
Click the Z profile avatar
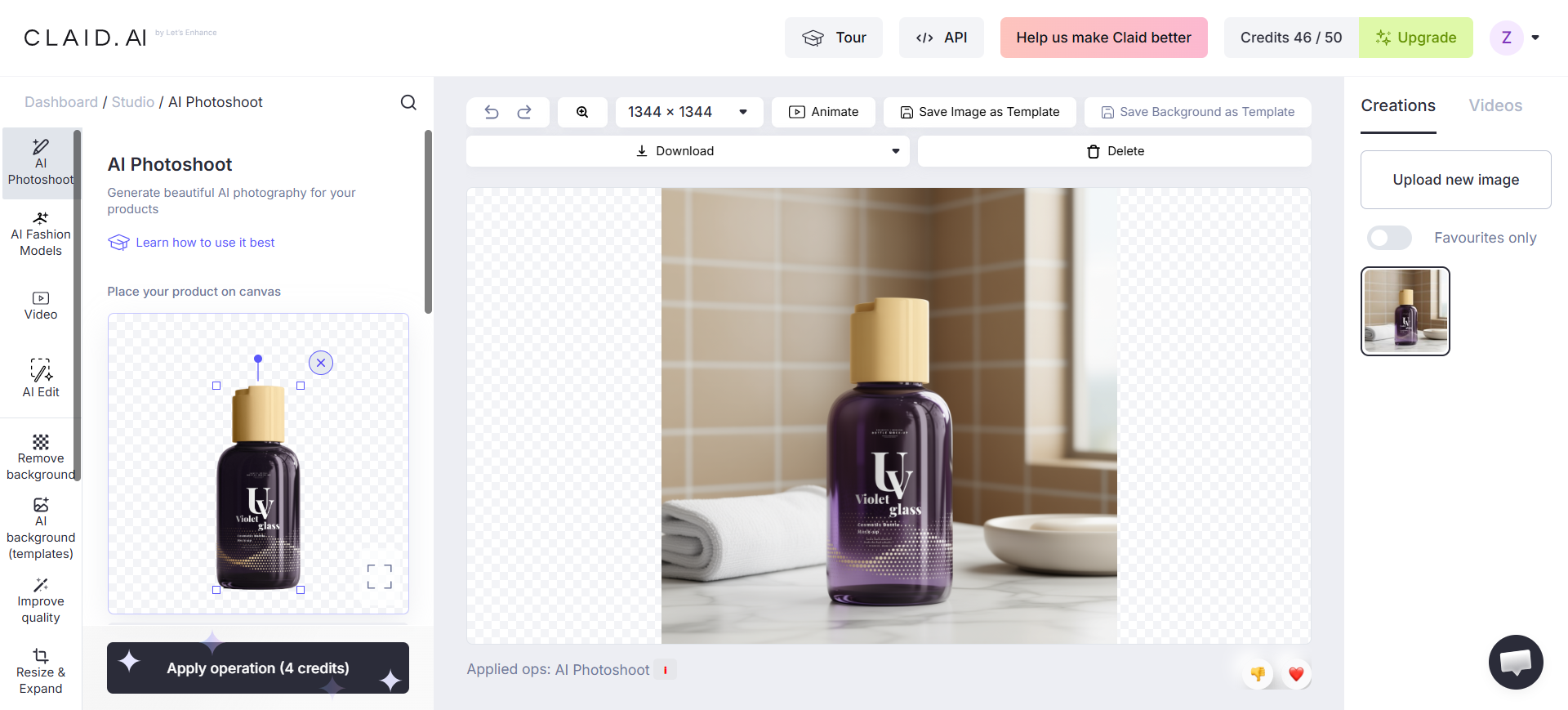point(1507,38)
